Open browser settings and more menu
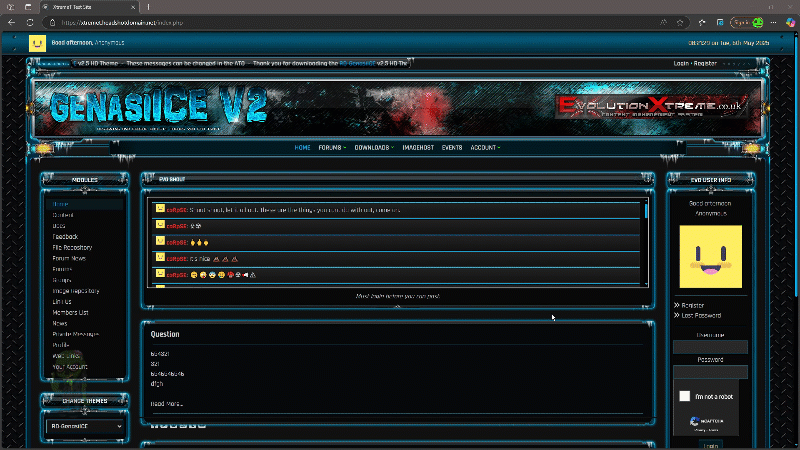 [x=773, y=22]
